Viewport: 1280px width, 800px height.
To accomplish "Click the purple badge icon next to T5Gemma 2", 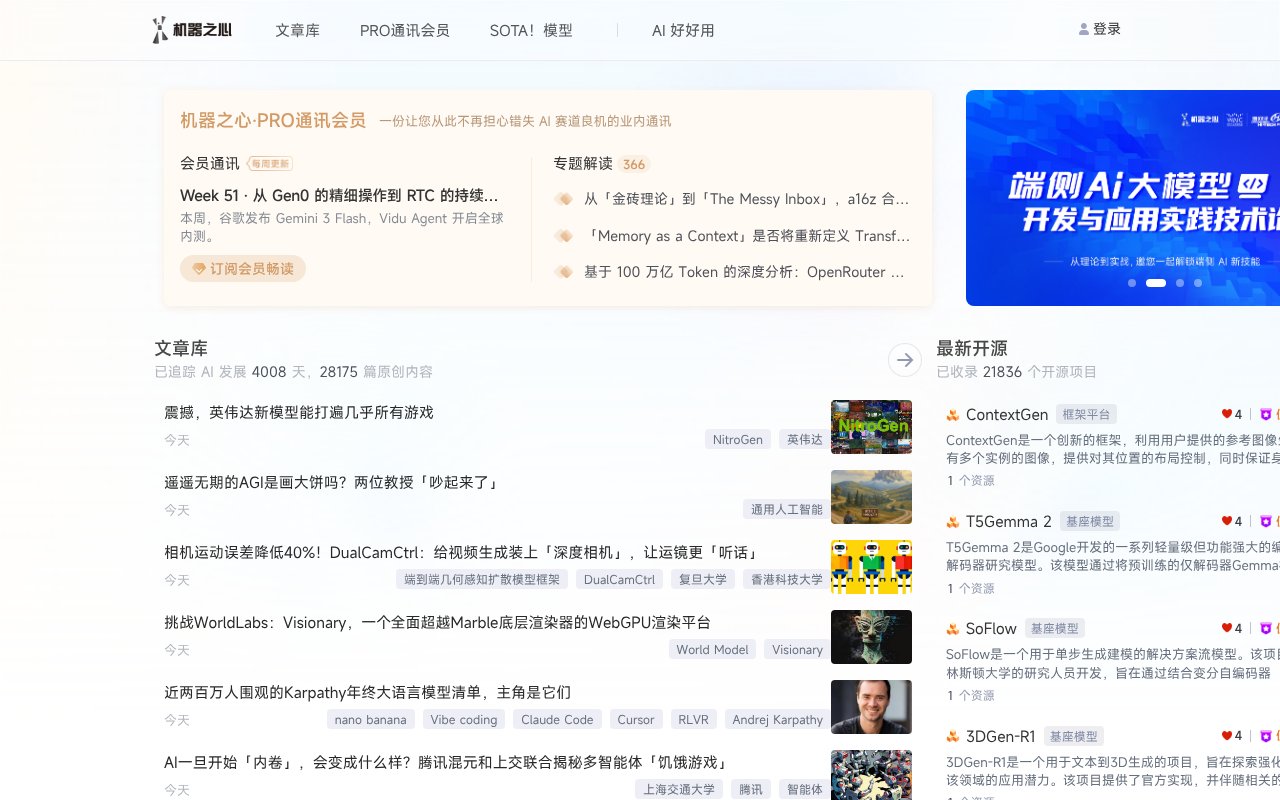I will [x=1266, y=521].
